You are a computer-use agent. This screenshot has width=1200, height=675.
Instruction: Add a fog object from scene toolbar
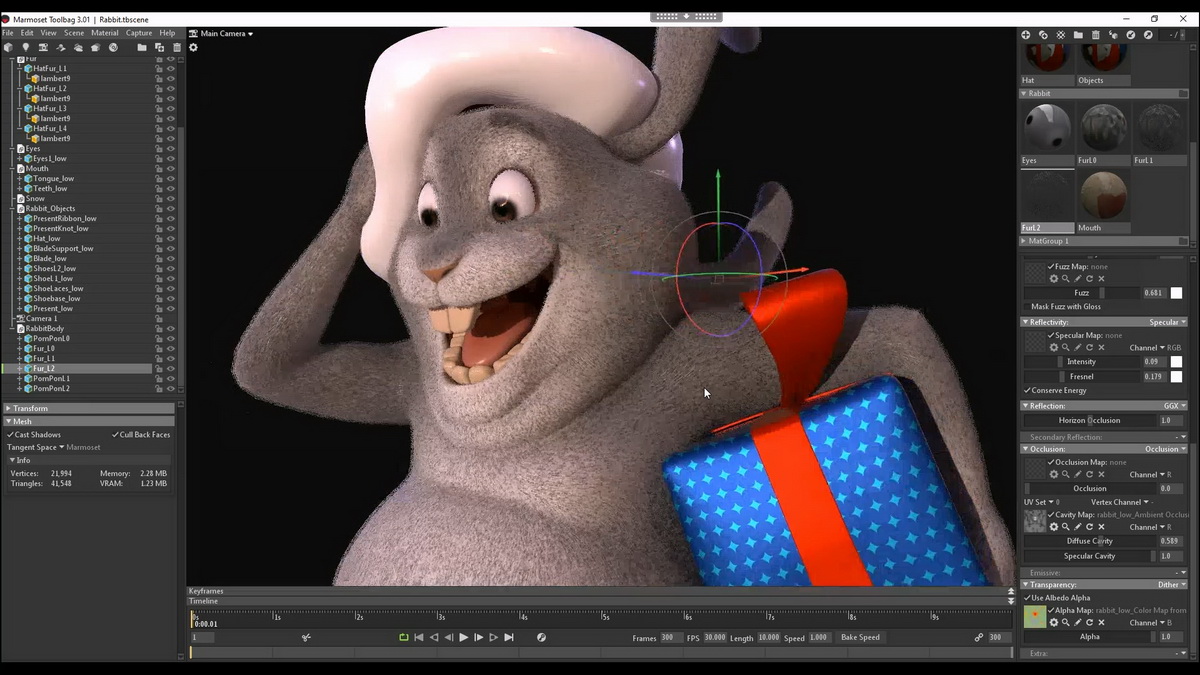(78, 47)
